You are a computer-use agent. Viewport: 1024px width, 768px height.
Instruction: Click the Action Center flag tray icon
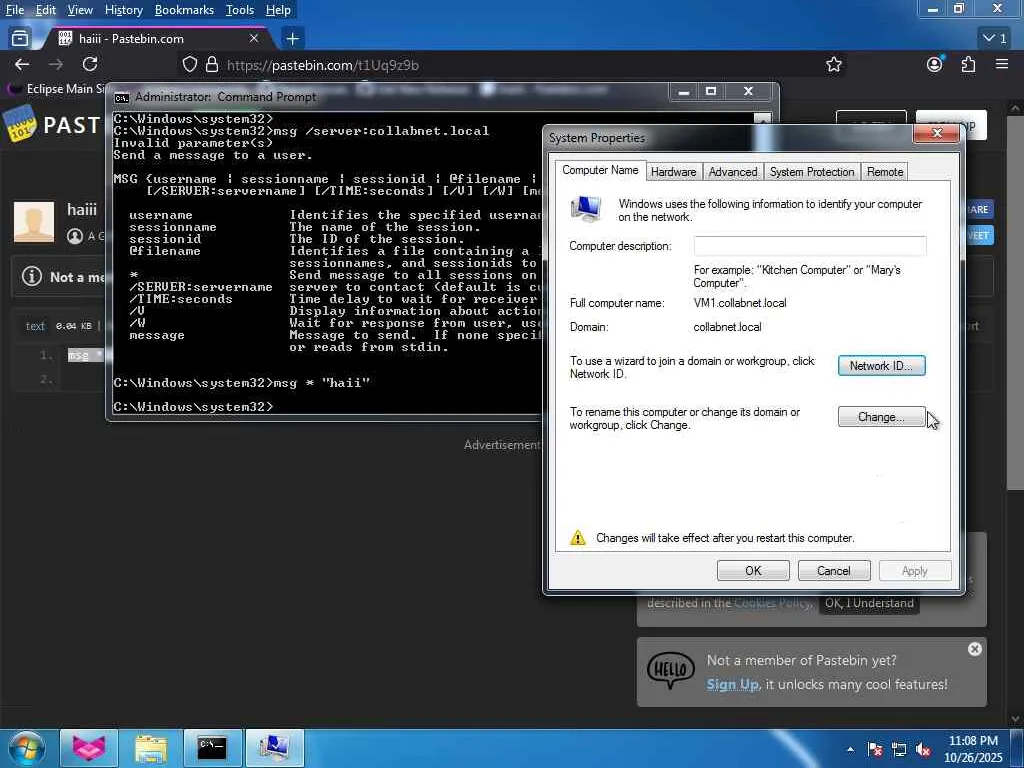pos(874,749)
